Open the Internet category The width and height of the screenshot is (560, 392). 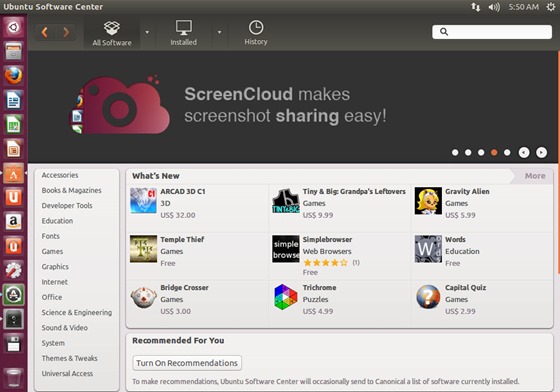point(54,282)
